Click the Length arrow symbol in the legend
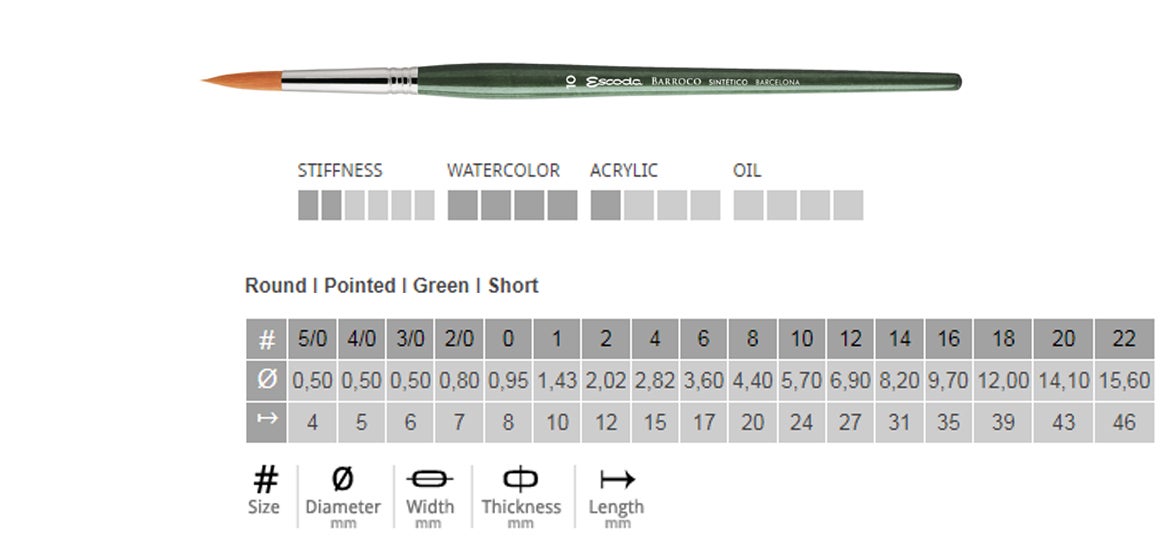The width and height of the screenshot is (1167, 558). (616, 480)
